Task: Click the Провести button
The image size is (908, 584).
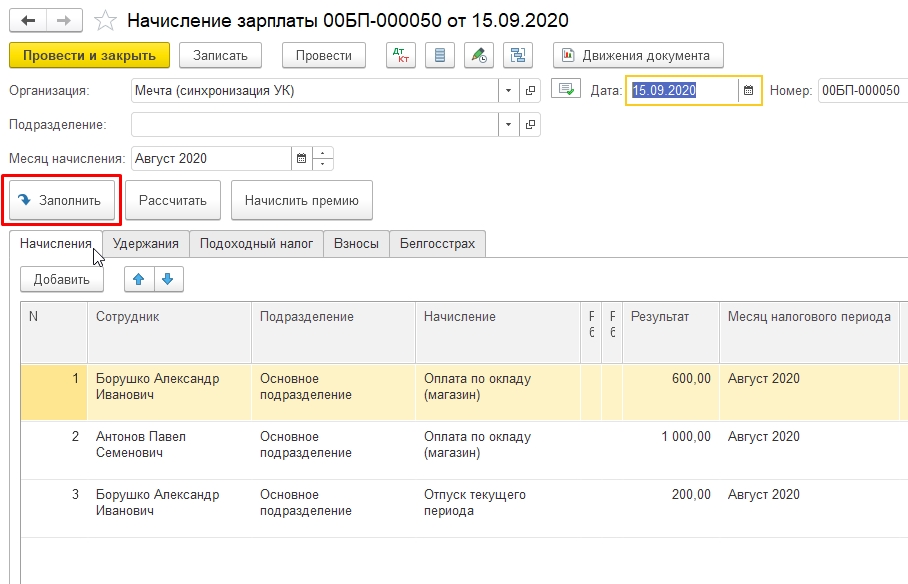Action: [x=324, y=55]
